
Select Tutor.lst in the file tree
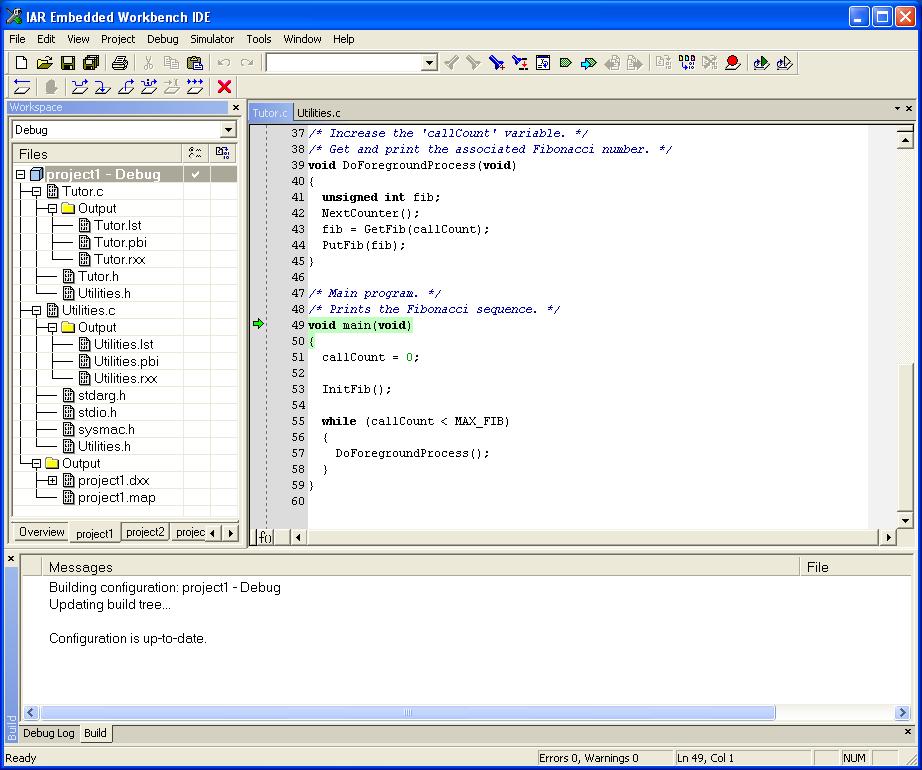(118, 226)
